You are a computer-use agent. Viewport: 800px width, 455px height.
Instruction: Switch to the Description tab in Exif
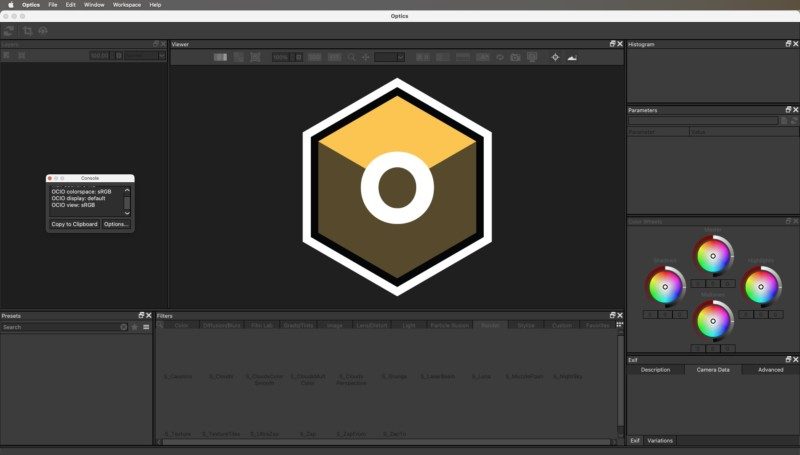(656, 370)
